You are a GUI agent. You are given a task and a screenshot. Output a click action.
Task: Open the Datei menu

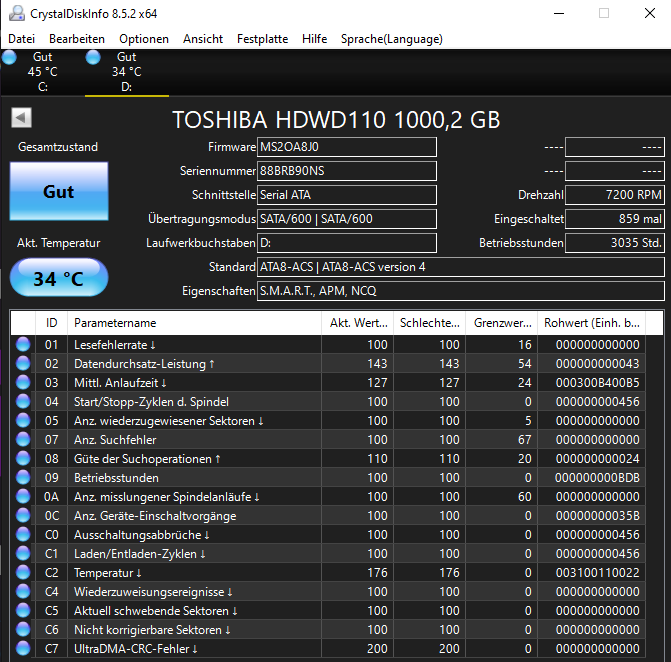click(21, 39)
